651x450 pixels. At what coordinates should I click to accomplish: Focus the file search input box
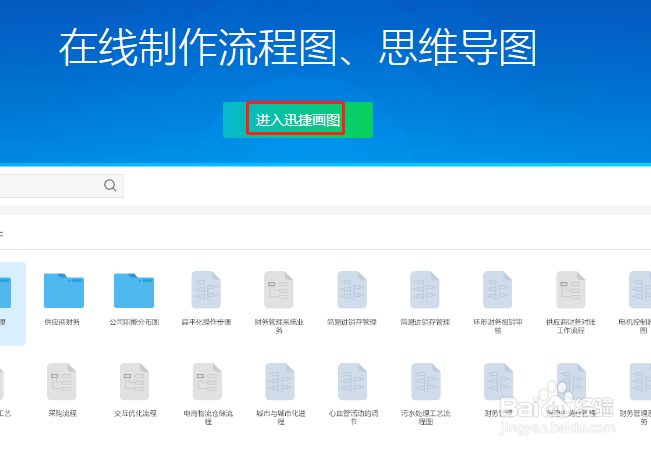[x=61, y=186]
